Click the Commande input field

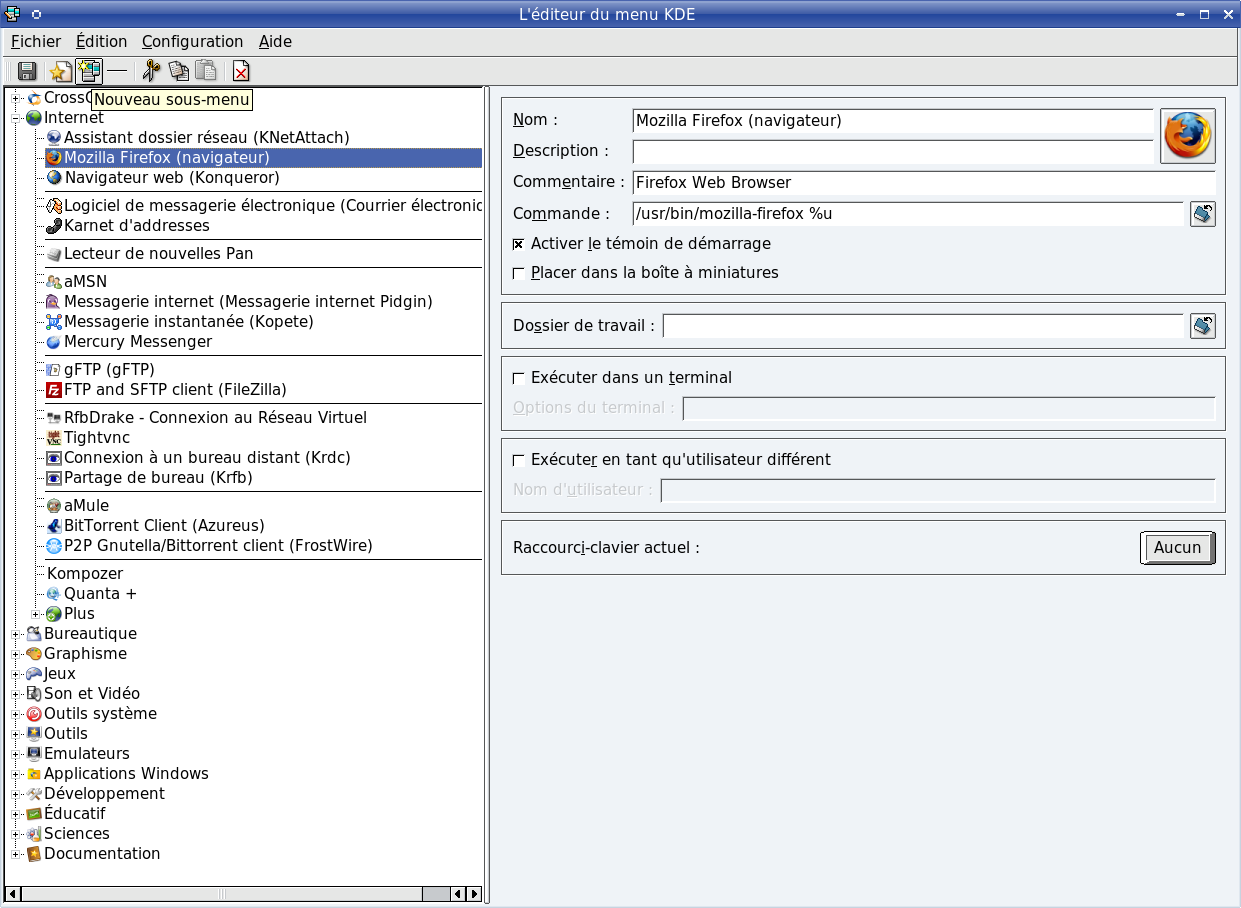coord(908,214)
